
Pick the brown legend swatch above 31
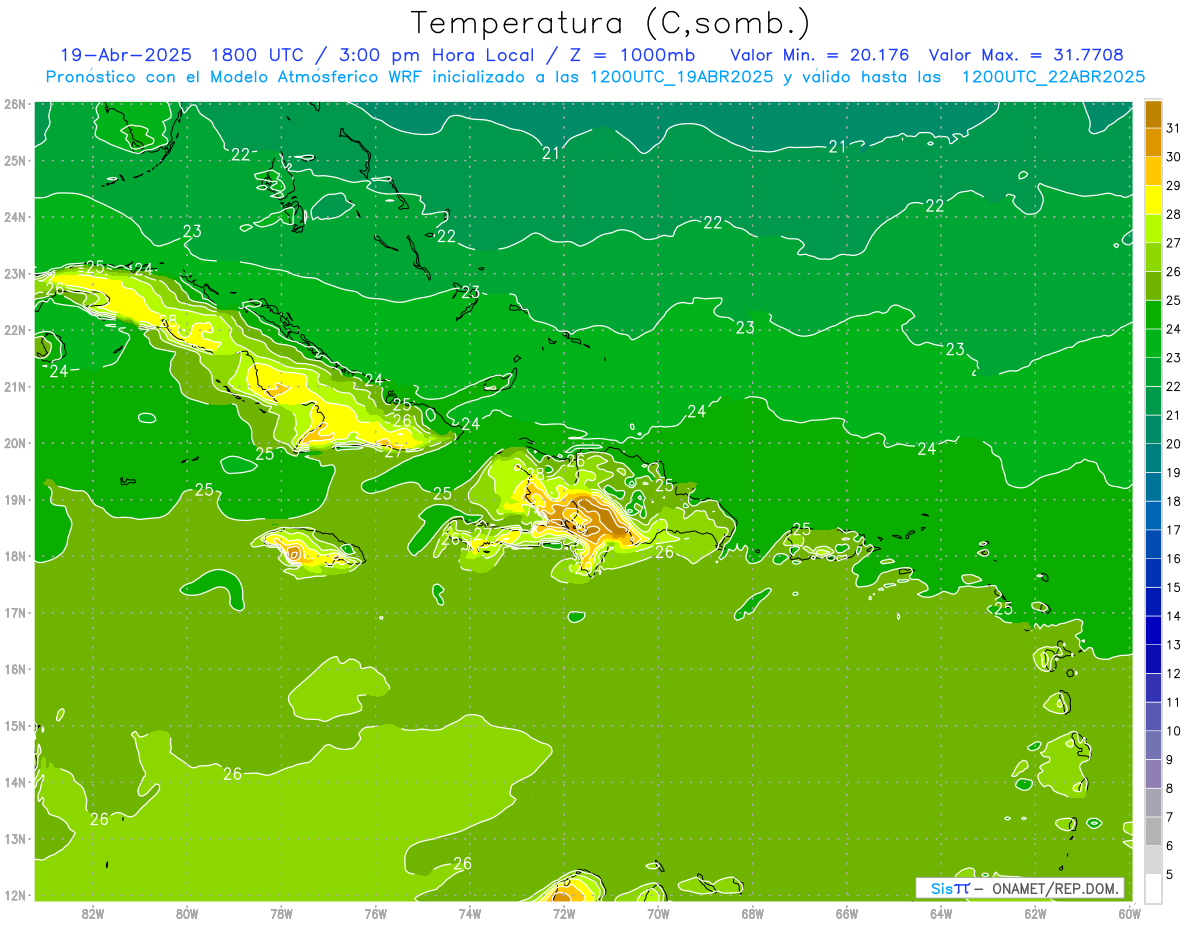coord(1153,114)
